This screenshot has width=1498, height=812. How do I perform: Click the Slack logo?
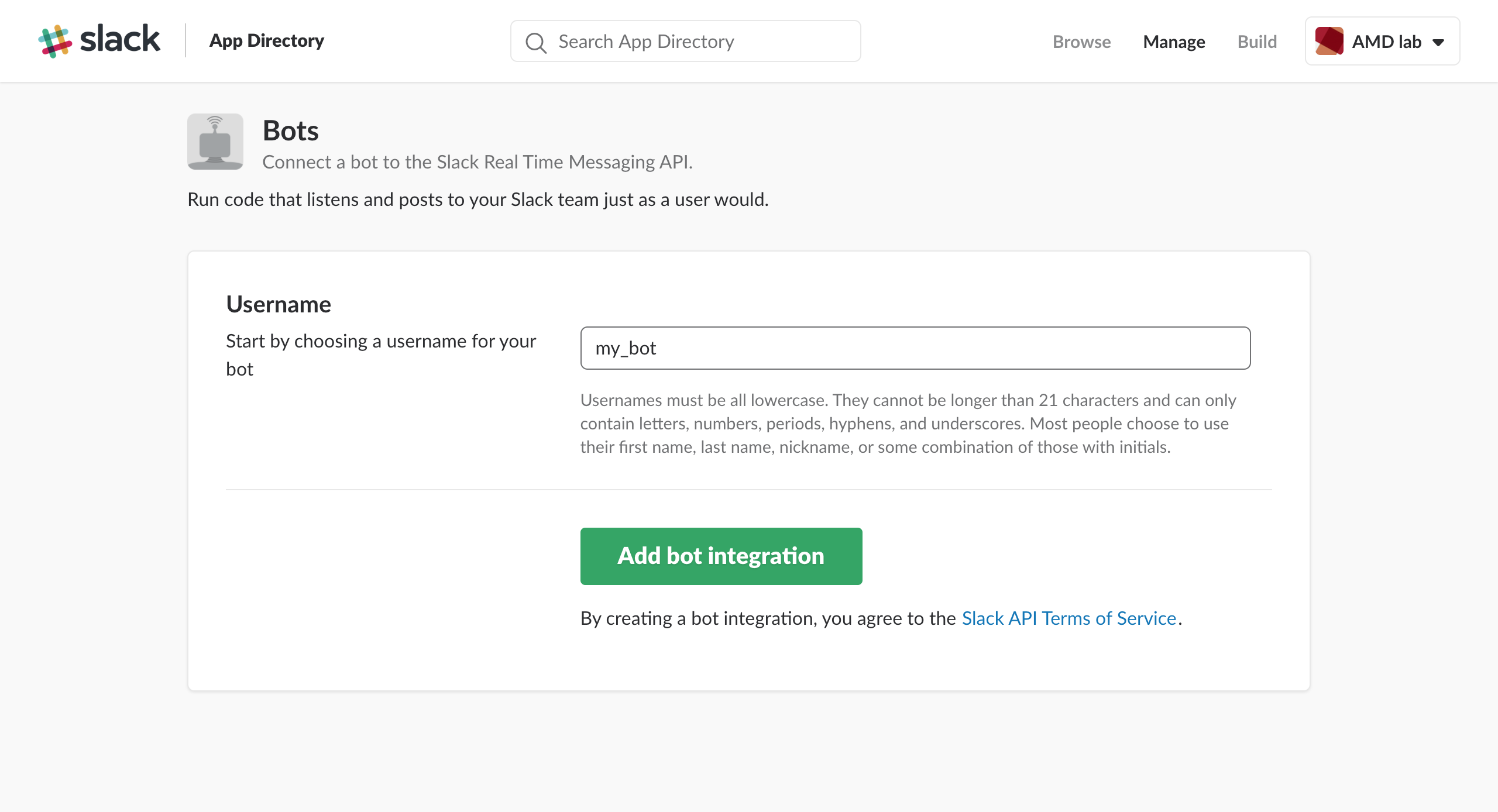point(99,40)
